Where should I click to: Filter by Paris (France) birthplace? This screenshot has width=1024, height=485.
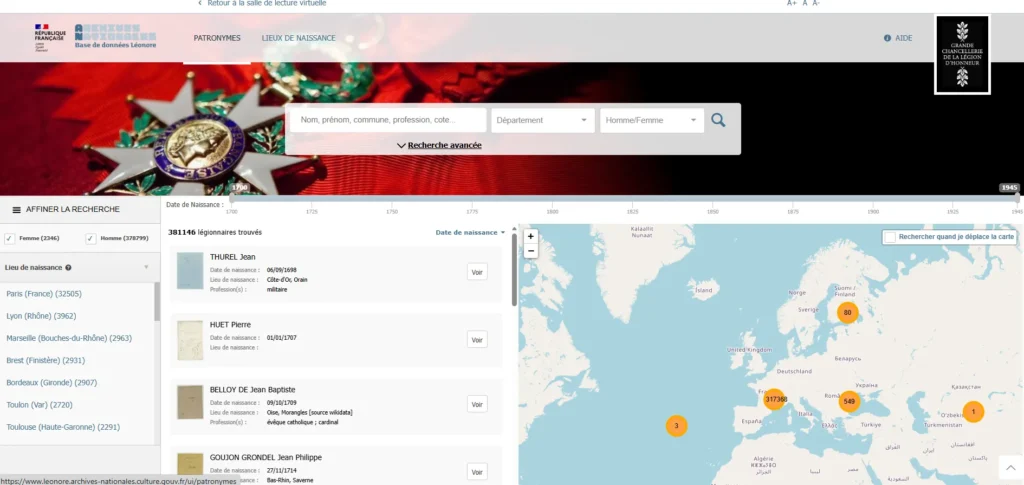click(44, 294)
